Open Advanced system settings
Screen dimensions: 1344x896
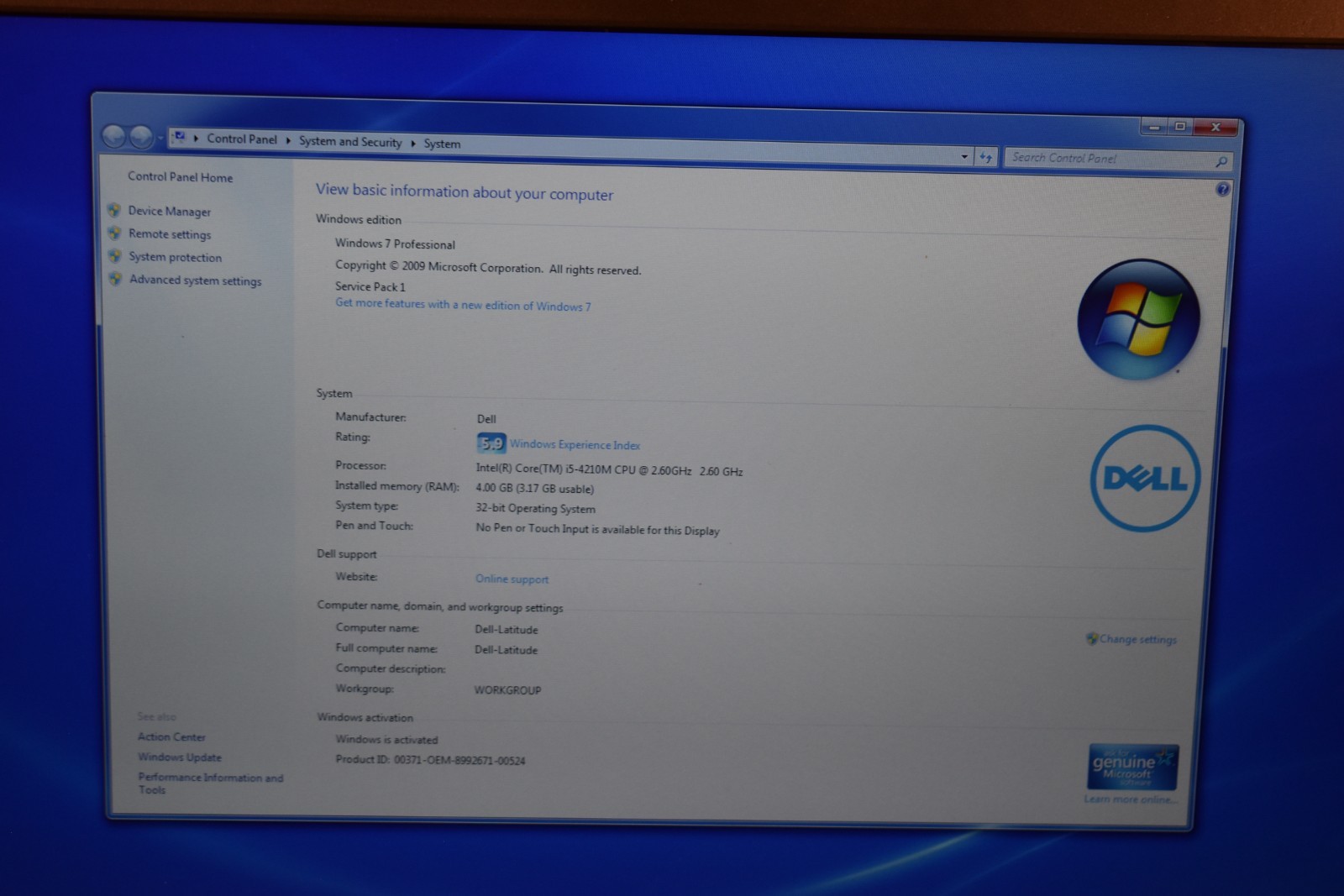click(x=195, y=280)
